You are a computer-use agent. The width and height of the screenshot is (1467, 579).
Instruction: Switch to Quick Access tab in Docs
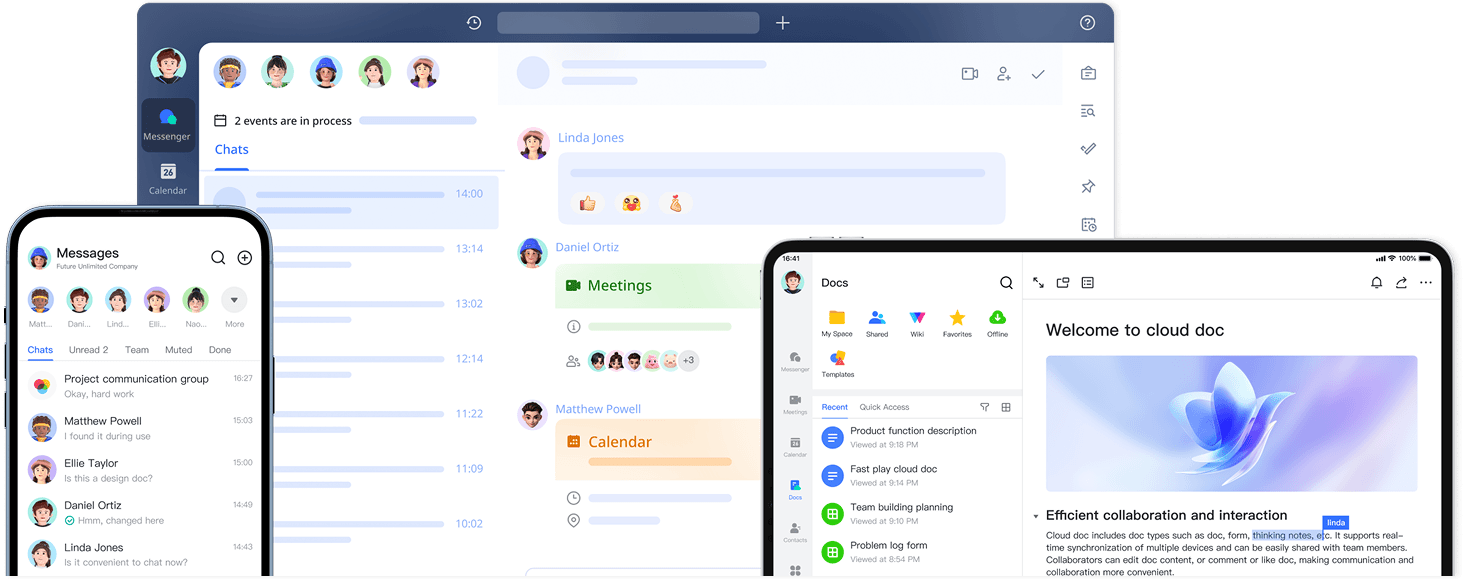pyautogui.click(x=884, y=407)
